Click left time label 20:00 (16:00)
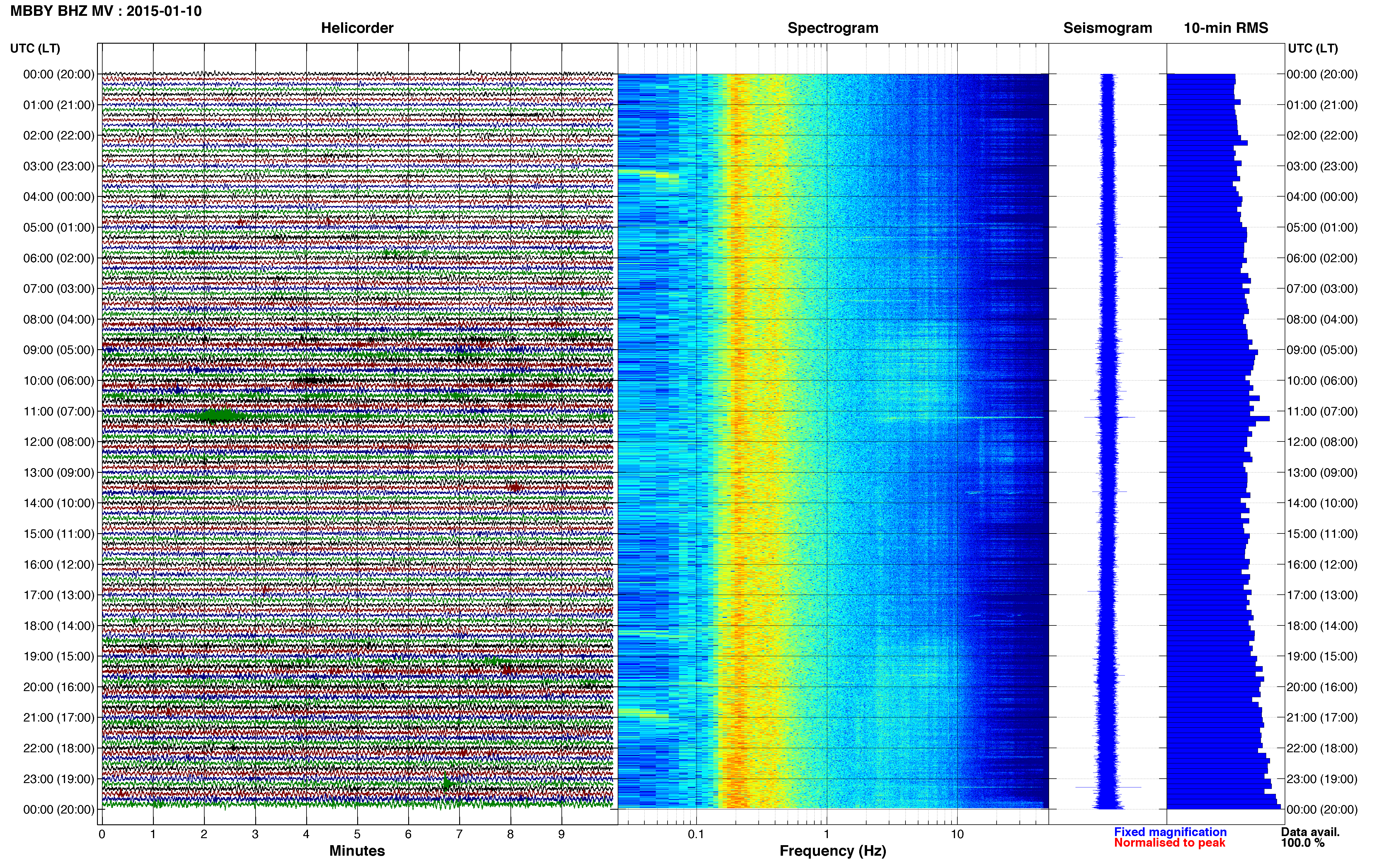1389x868 pixels. click(59, 687)
